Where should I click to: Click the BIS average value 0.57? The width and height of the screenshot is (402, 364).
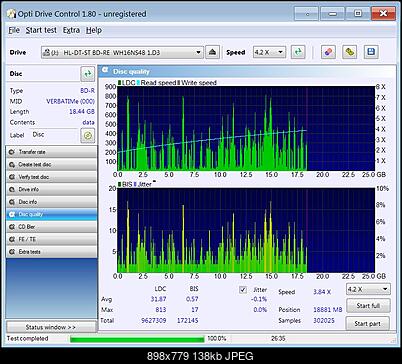[192, 299]
